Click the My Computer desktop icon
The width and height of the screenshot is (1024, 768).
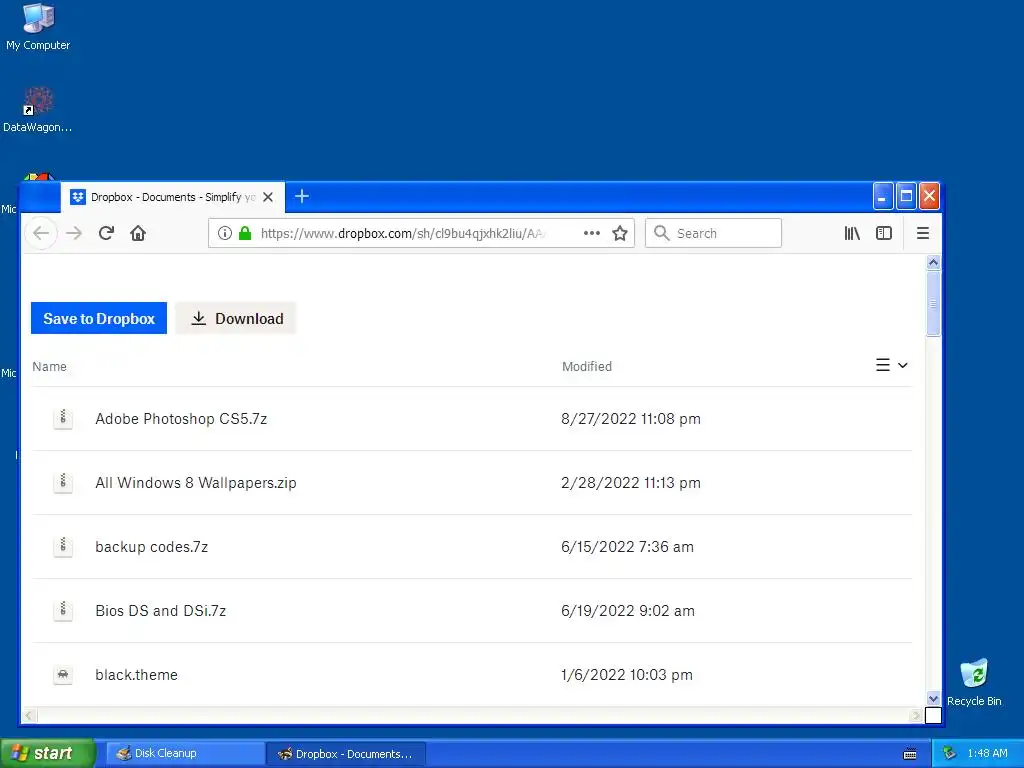(x=38, y=27)
